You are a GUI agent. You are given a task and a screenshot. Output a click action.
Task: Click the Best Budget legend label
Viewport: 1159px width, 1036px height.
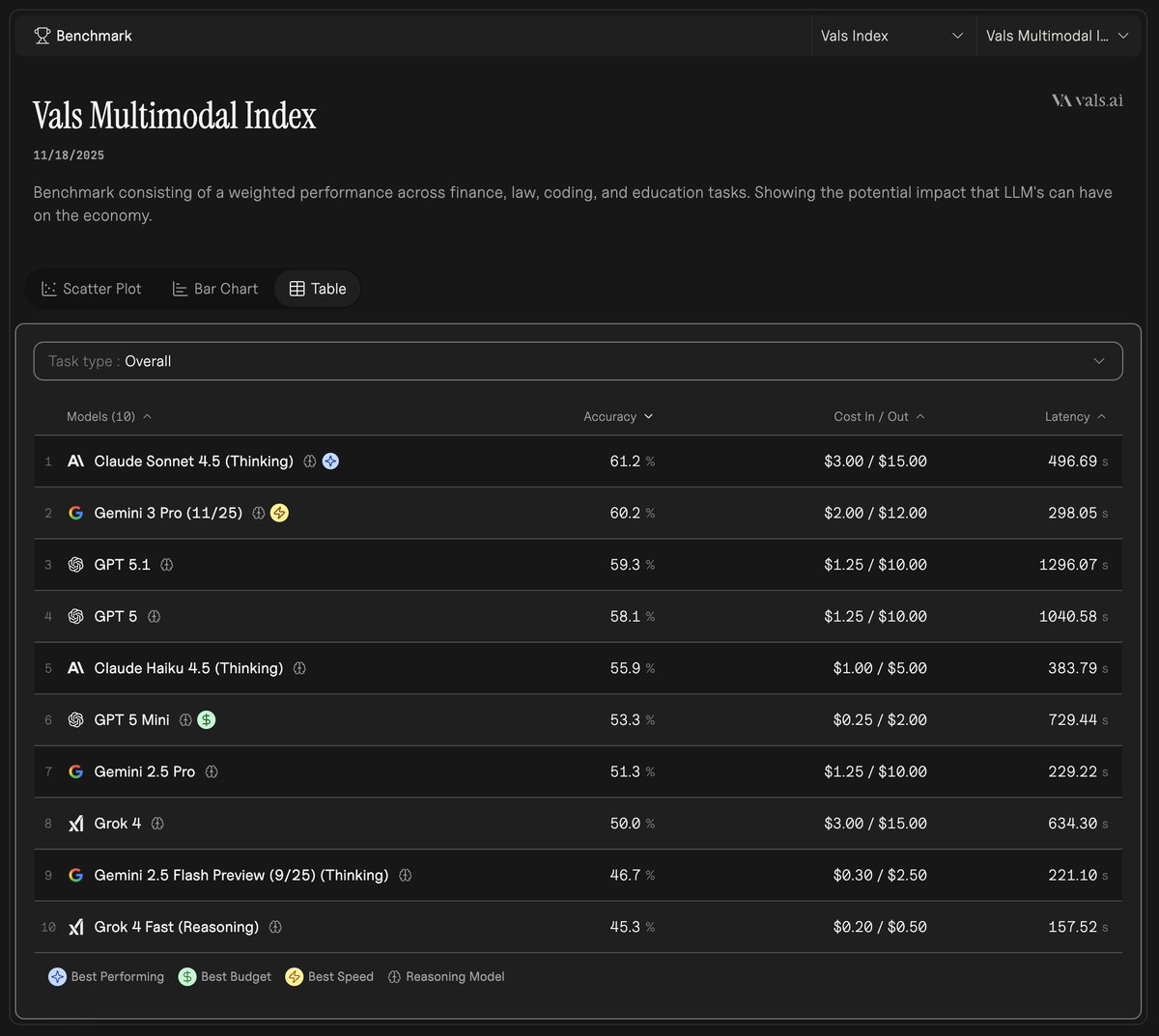(x=236, y=976)
